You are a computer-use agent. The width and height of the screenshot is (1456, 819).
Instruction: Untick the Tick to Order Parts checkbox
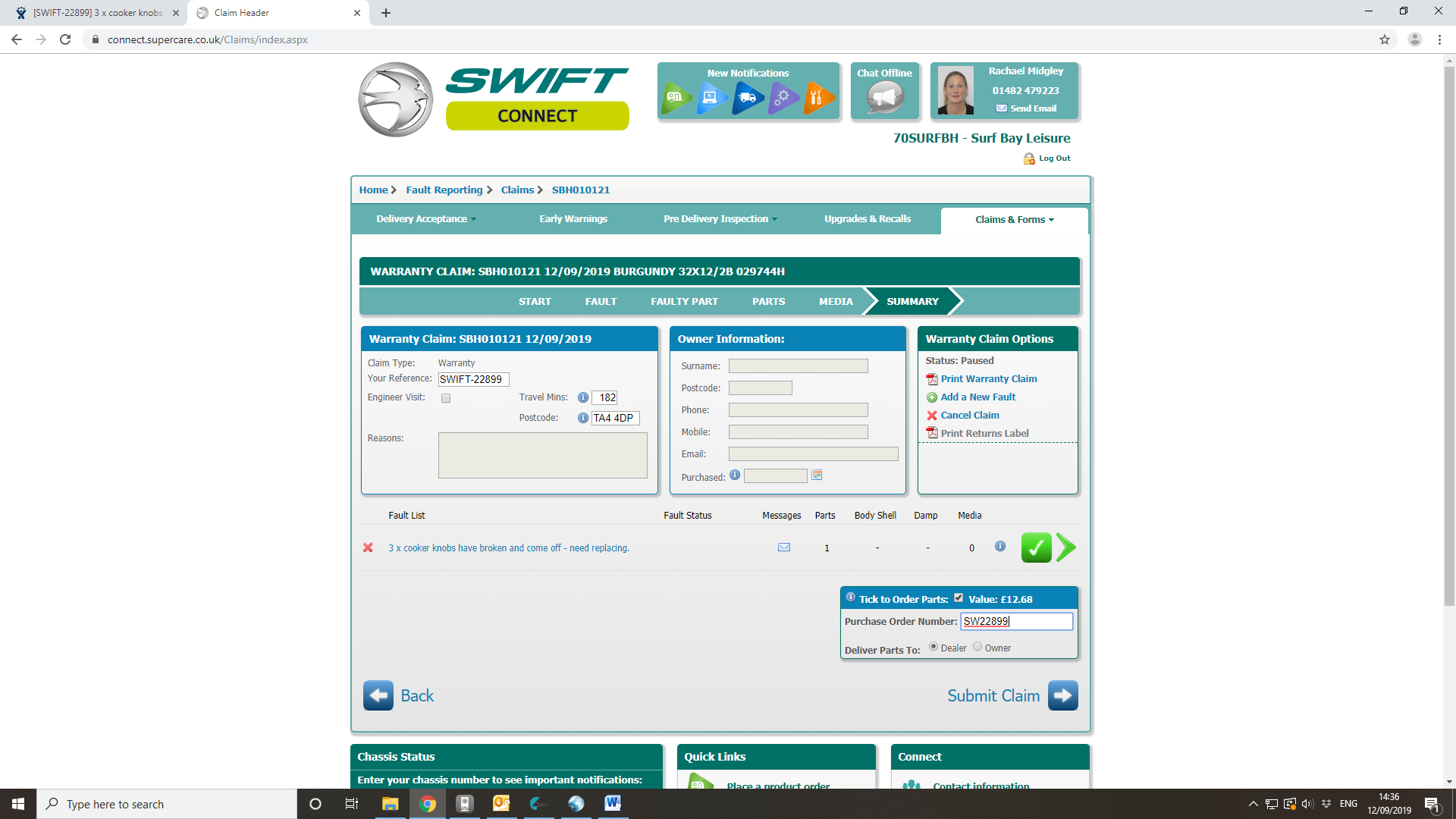(959, 598)
